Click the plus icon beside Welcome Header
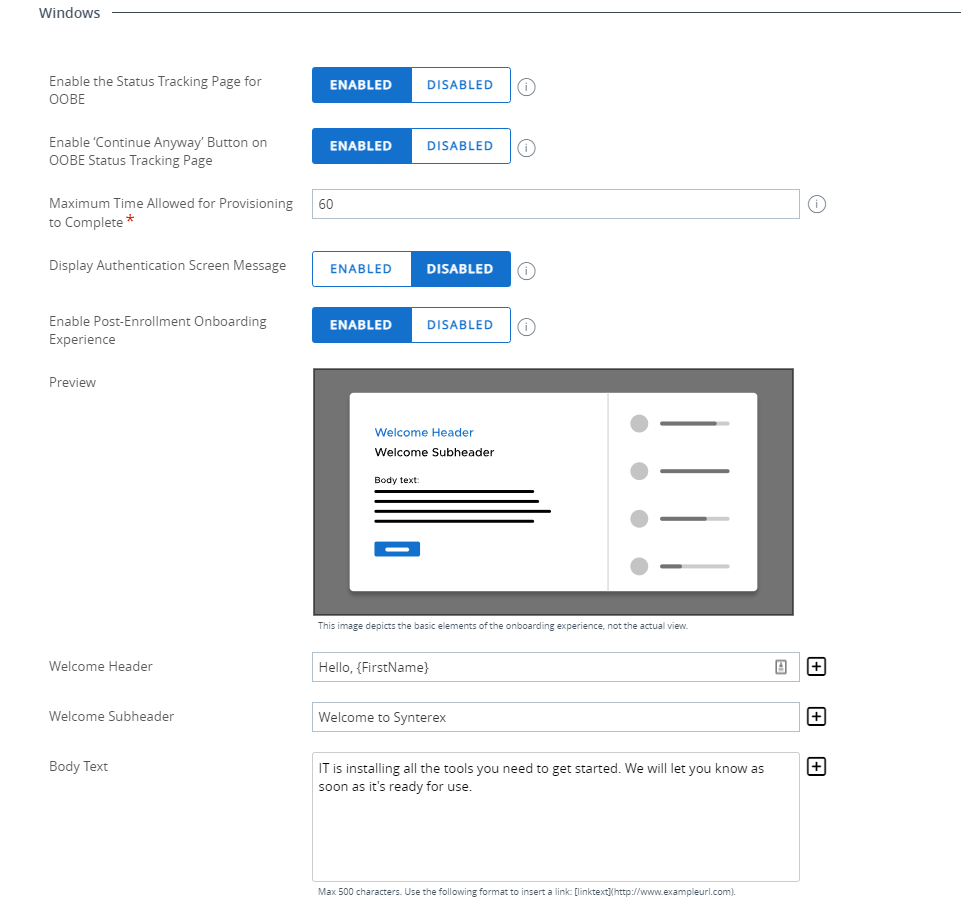Viewport: 961px width, 921px height. pyautogui.click(x=816, y=666)
